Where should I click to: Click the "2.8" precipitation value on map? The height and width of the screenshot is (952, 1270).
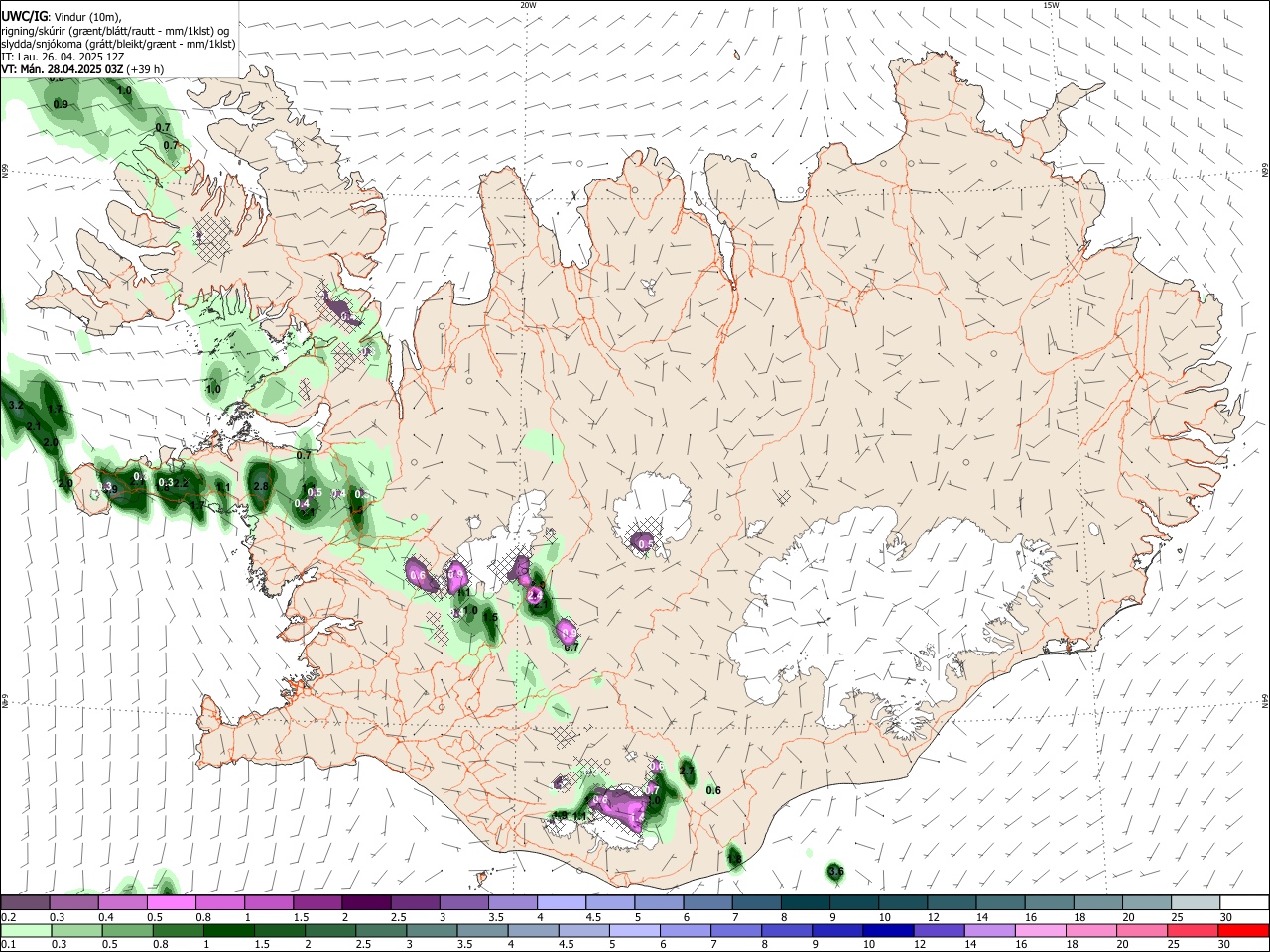(x=262, y=486)
